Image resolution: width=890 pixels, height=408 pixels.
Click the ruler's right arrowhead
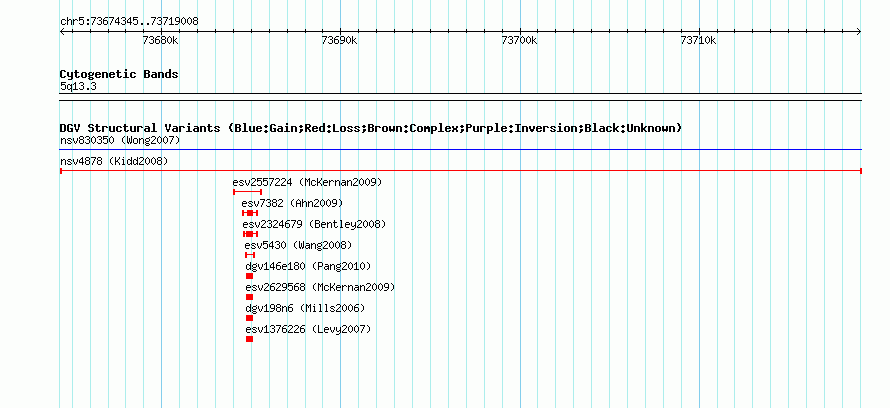click(859, 32)
